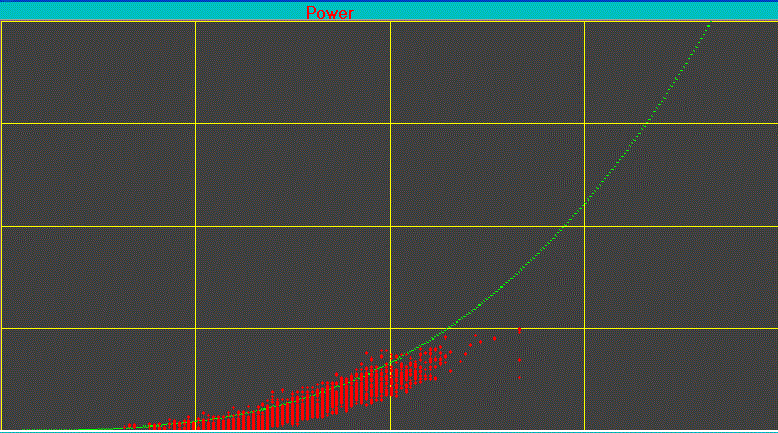Click the red Power chart title
The image size is (778, 433).
330,13
